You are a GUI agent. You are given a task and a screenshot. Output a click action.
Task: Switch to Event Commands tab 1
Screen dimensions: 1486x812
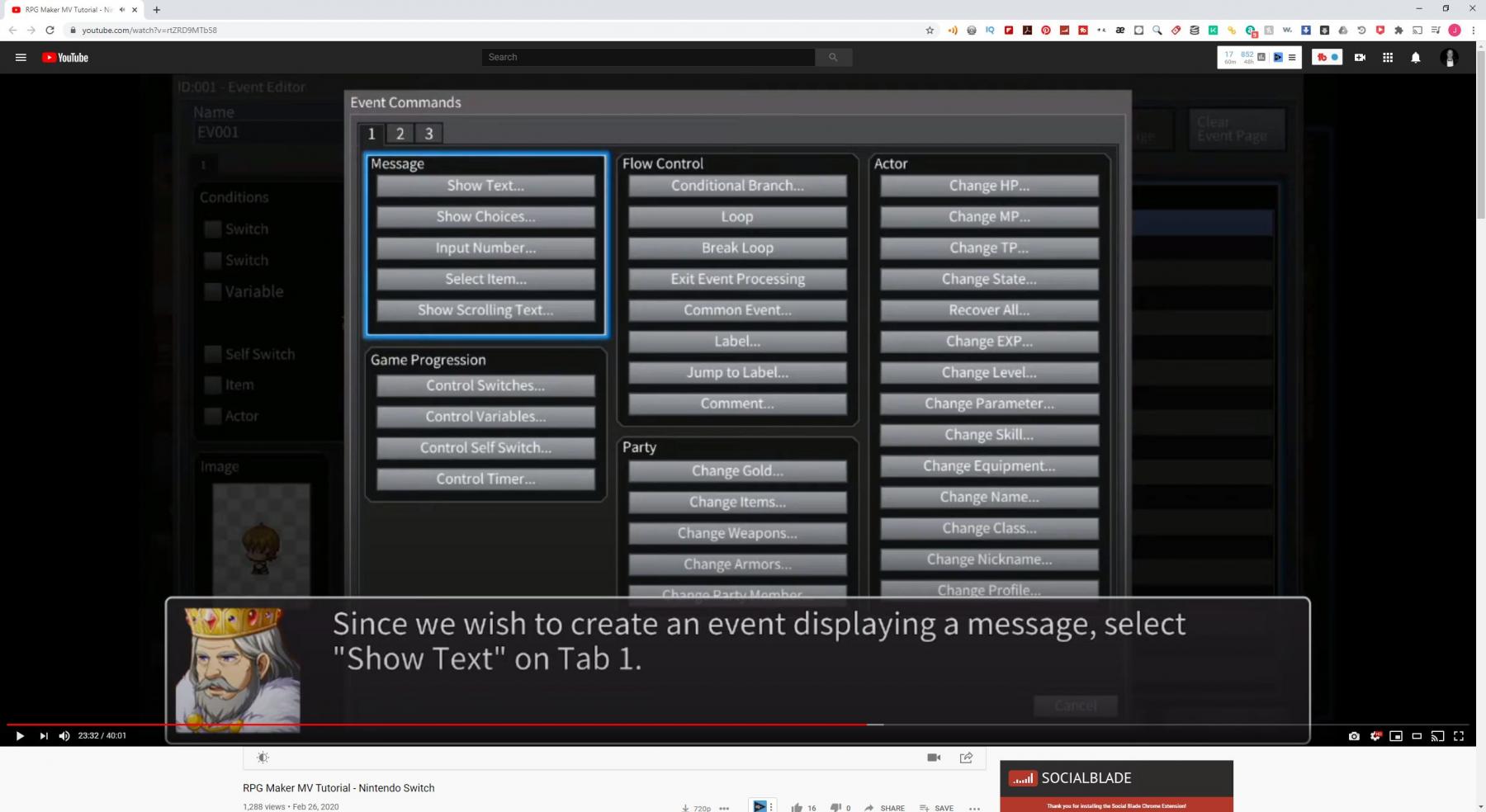tap(371, 134)
